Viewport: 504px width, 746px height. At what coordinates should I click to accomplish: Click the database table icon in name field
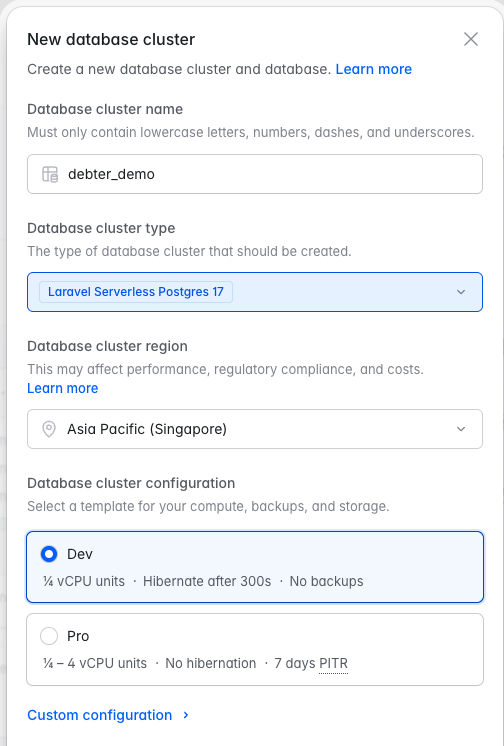point(50,174)
